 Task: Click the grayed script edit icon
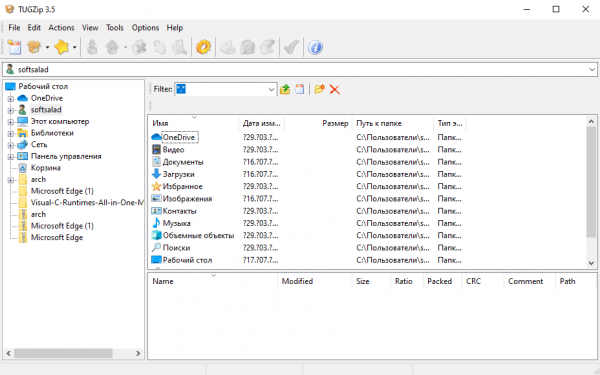(267, 47)
